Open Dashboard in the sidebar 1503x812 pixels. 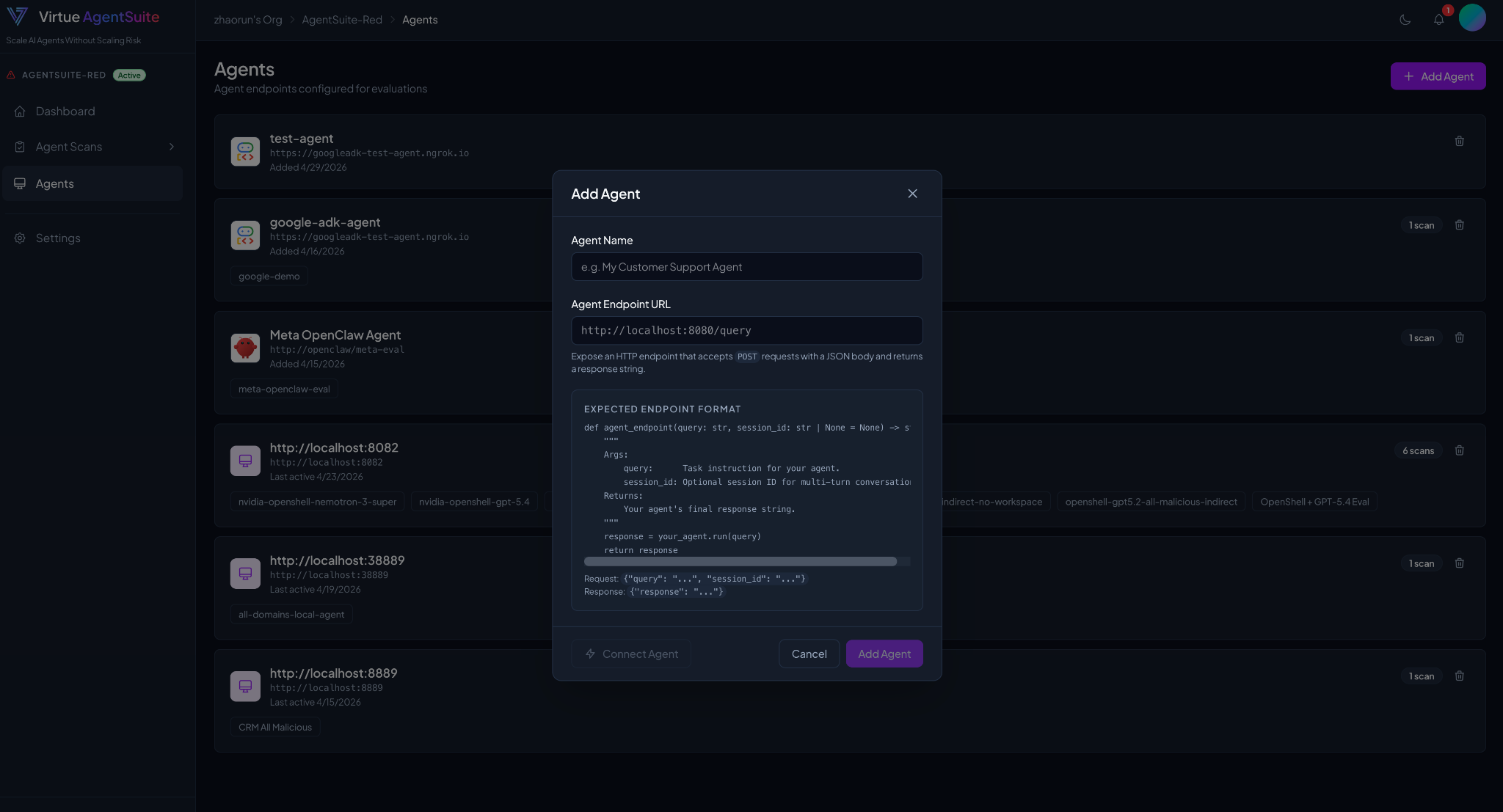pos(92,111)
